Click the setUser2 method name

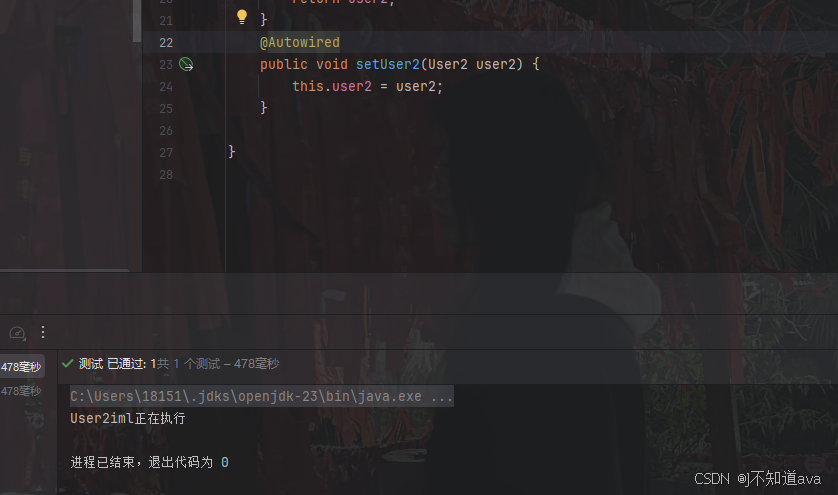pos(387,64)
